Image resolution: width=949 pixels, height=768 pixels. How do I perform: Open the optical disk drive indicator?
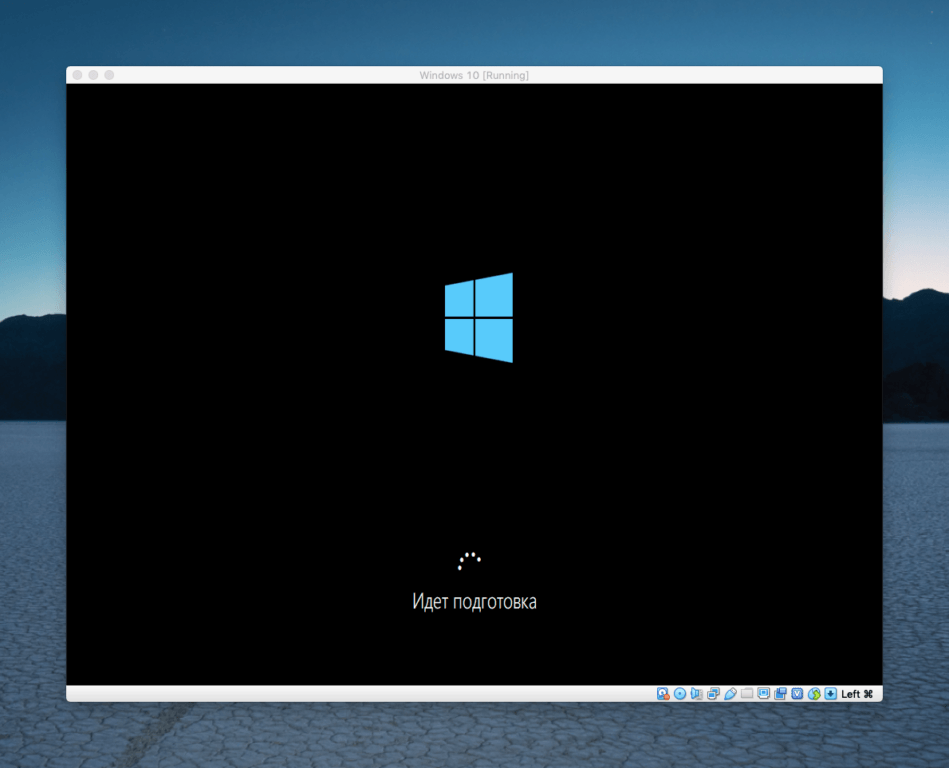coord(680,694)
